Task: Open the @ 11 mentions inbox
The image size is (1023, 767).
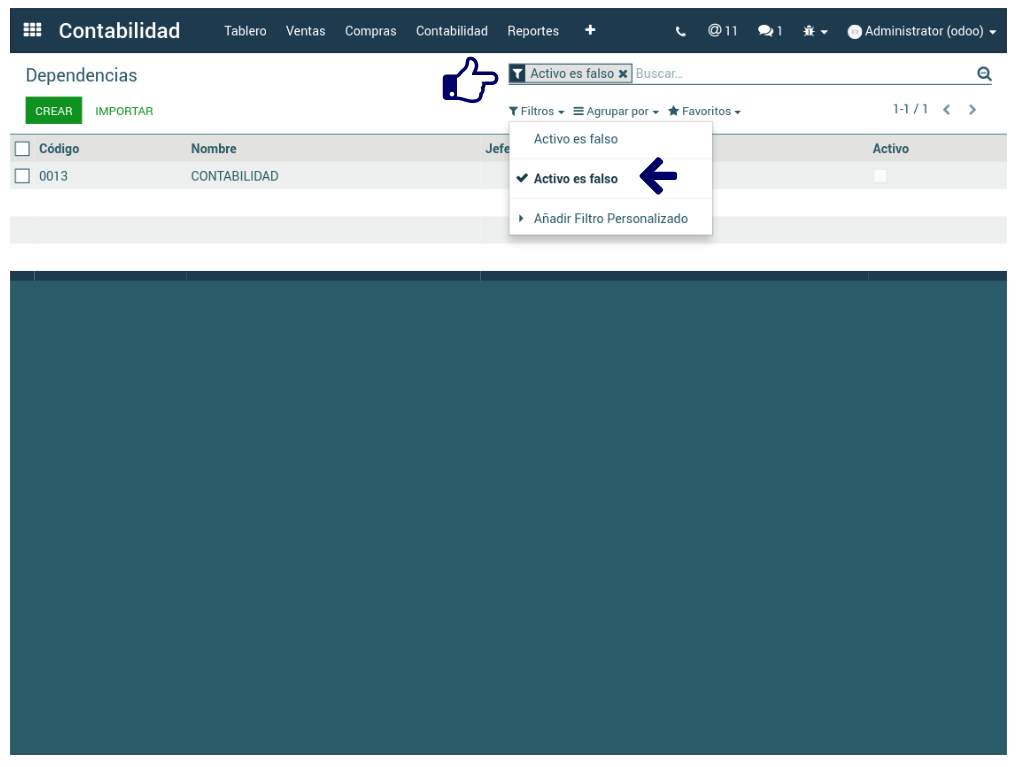Action: (x=722, y=31)
